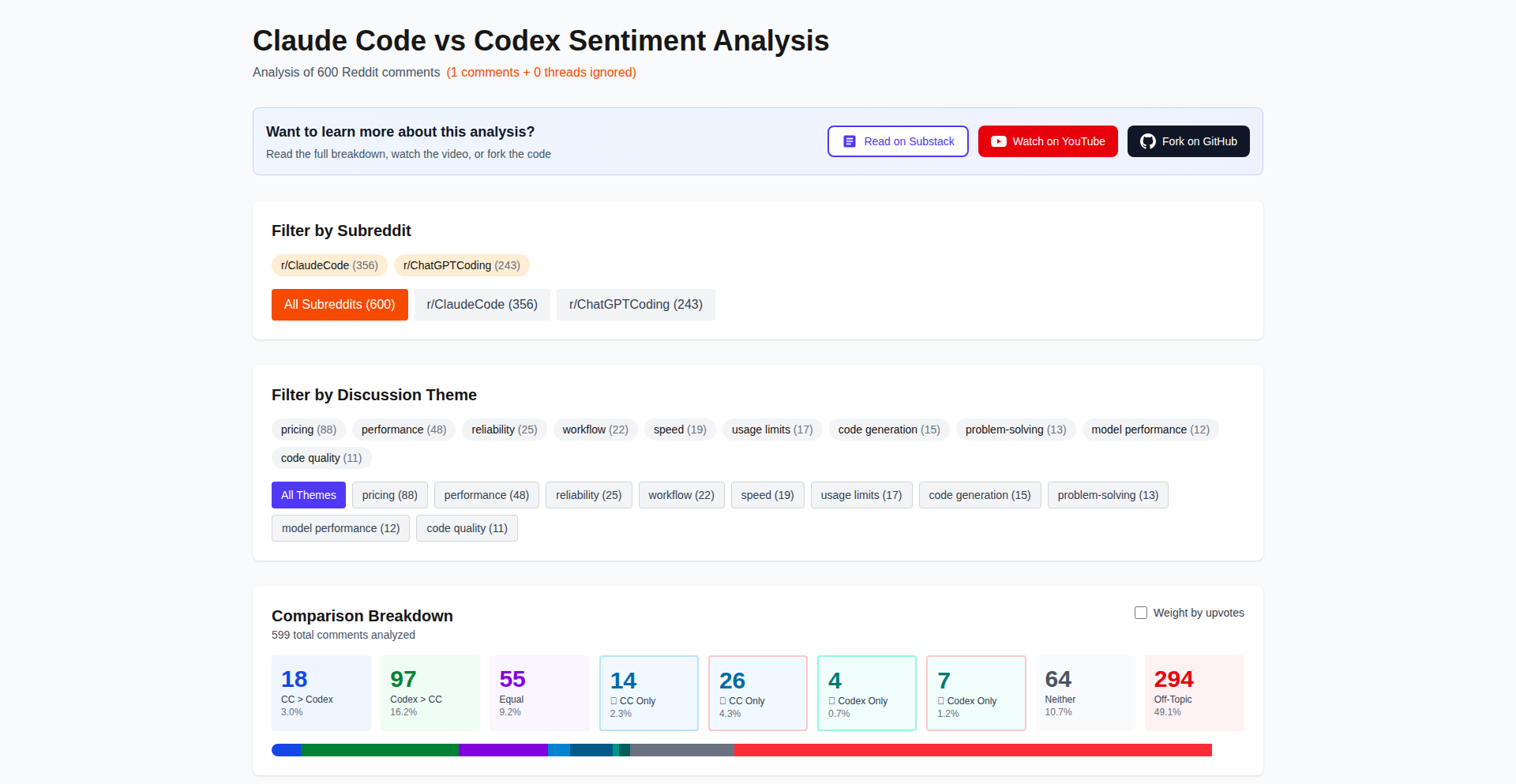Filter by r/ChatGPTCoding (243) button
This screenshot has height=784, width=1516.
(636, 305)
